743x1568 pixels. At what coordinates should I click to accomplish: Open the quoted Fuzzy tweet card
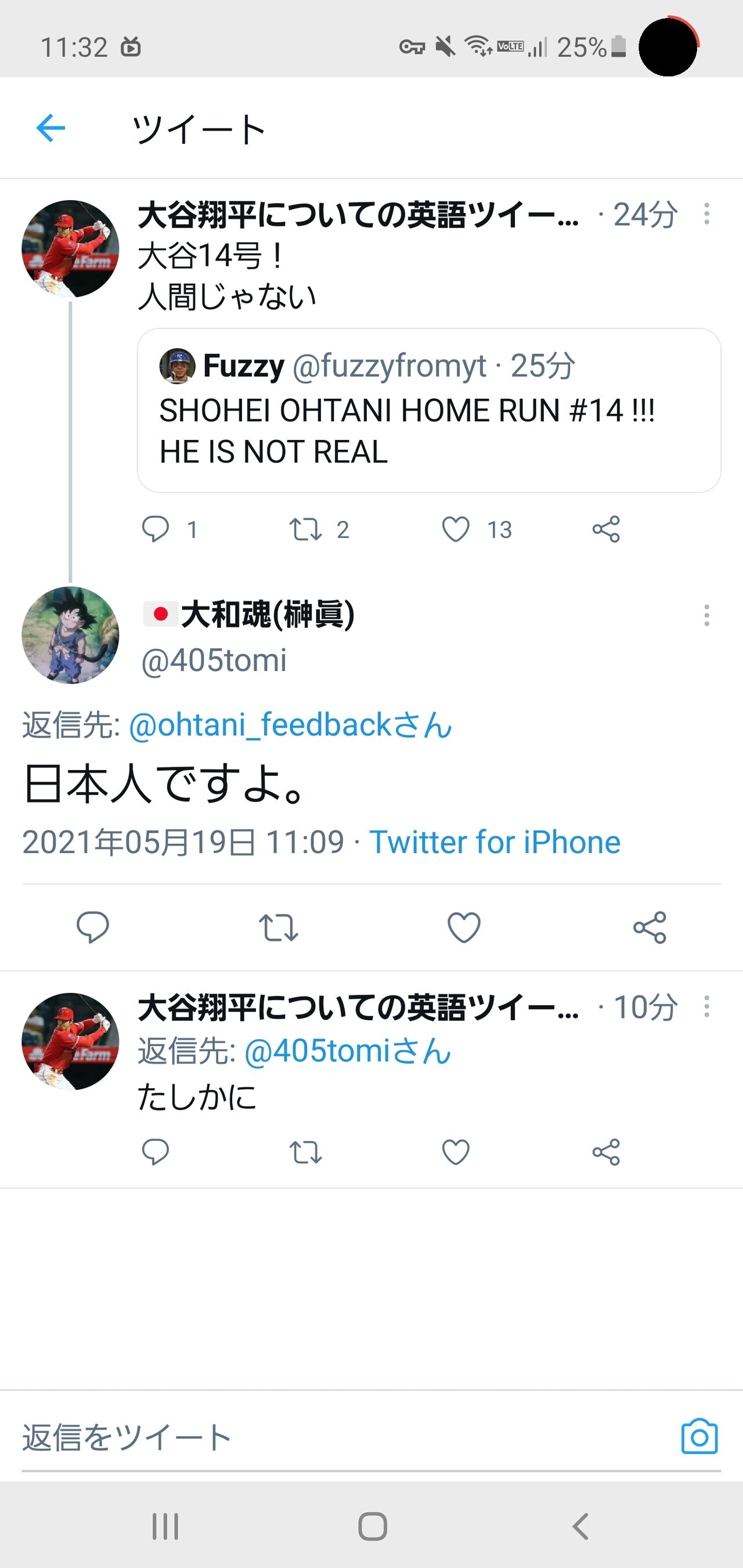(429, 410)
